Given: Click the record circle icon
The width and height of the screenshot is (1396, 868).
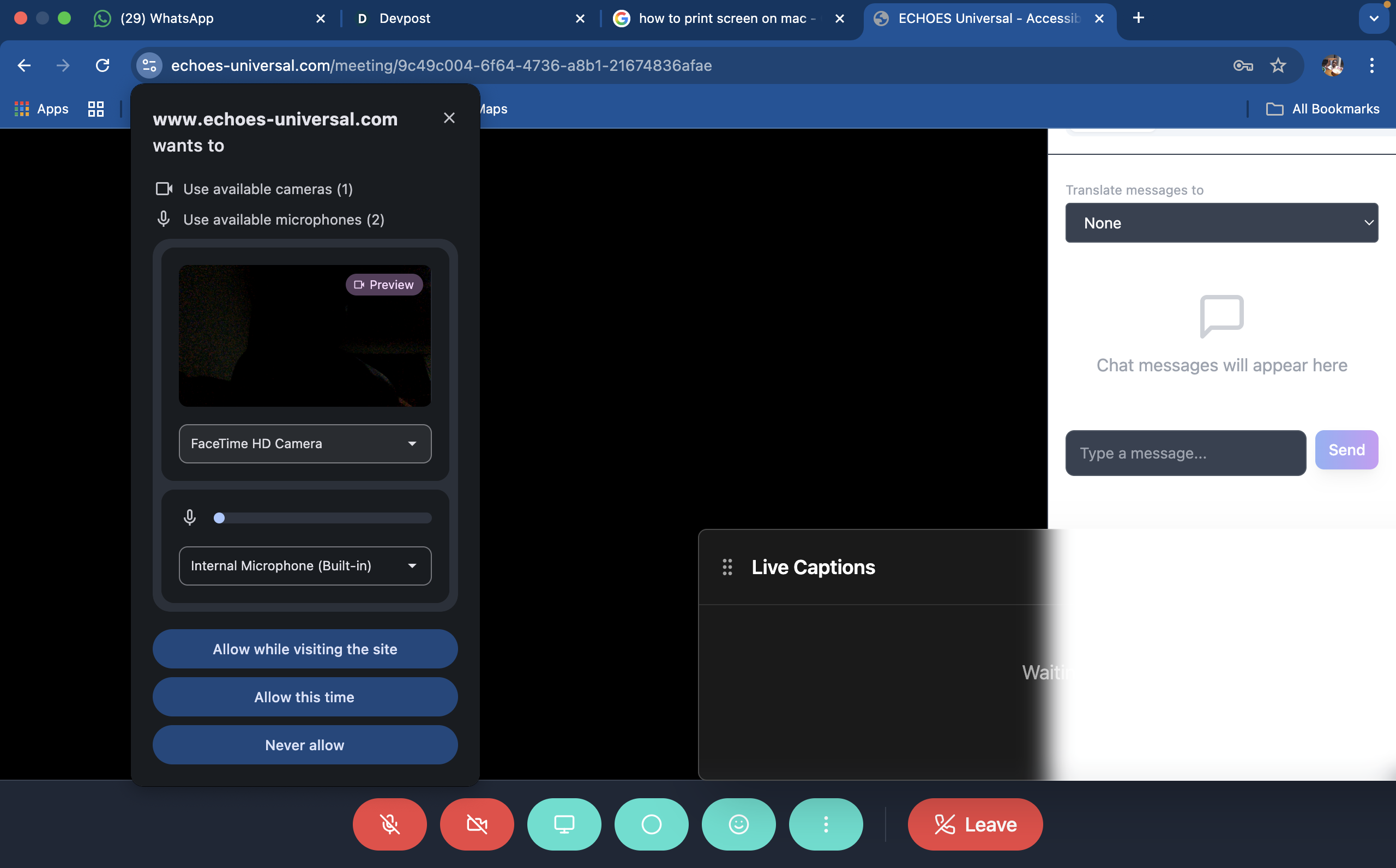Looking at the screenshot, I should coord(652,824).
